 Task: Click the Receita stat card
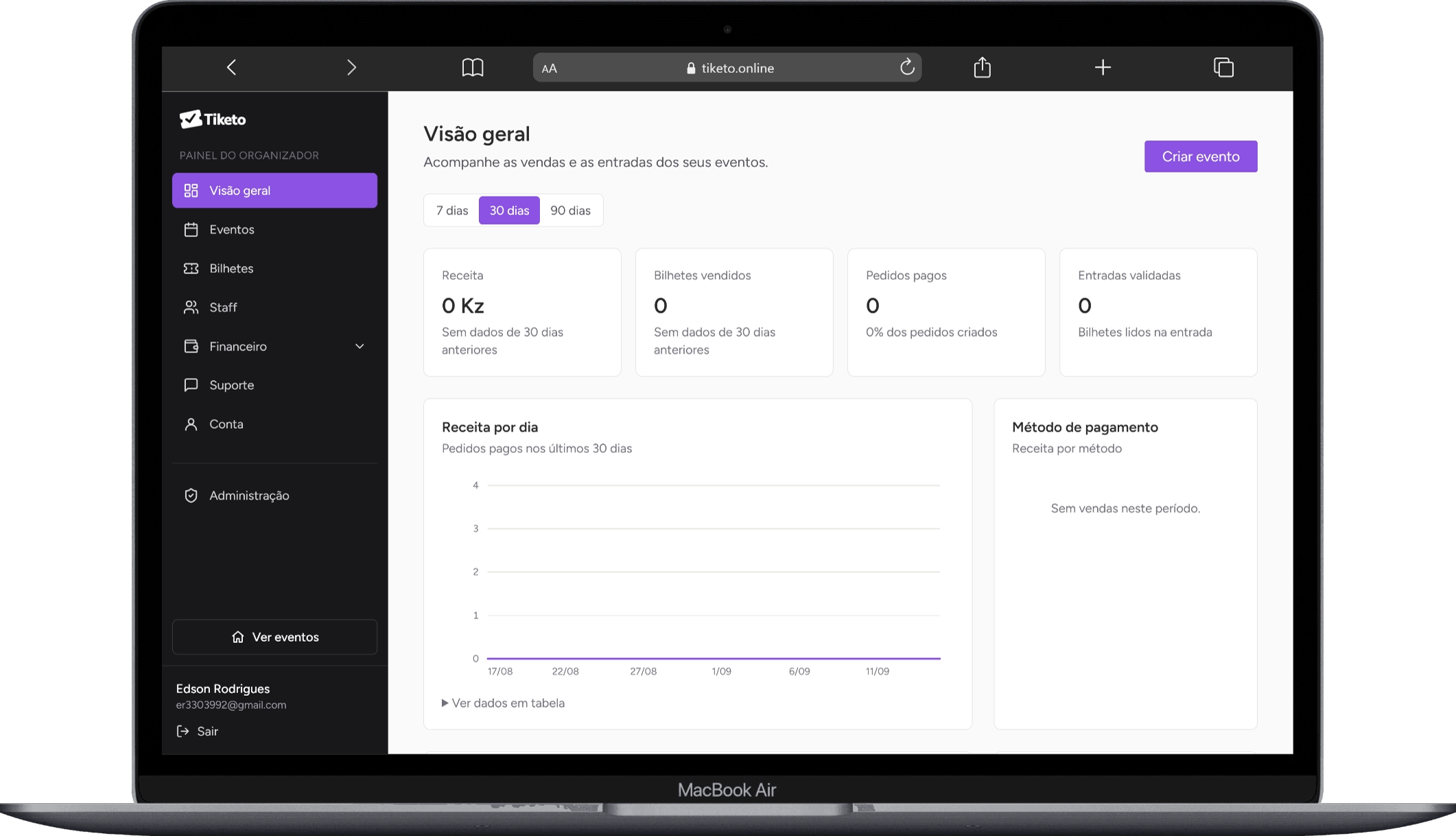(522, 312)
